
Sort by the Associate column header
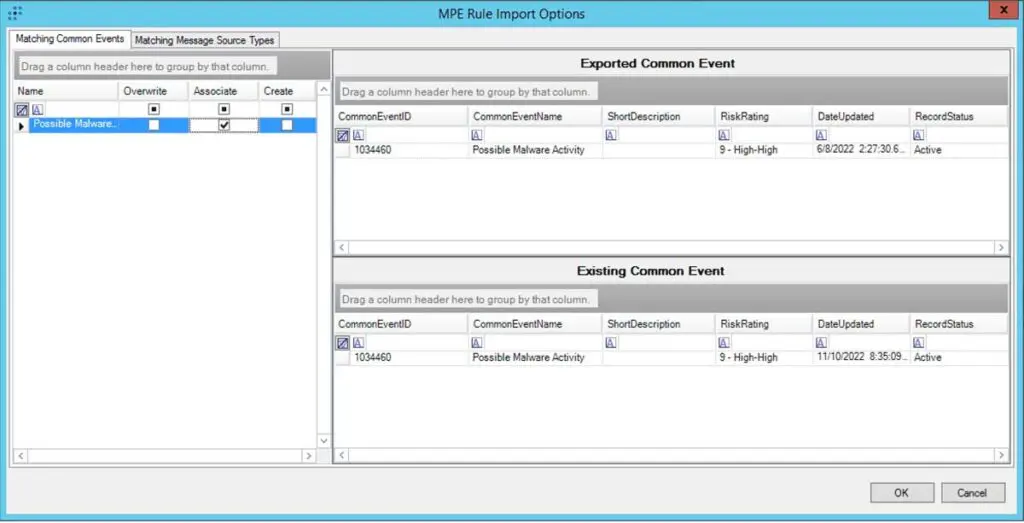(223, 91)
